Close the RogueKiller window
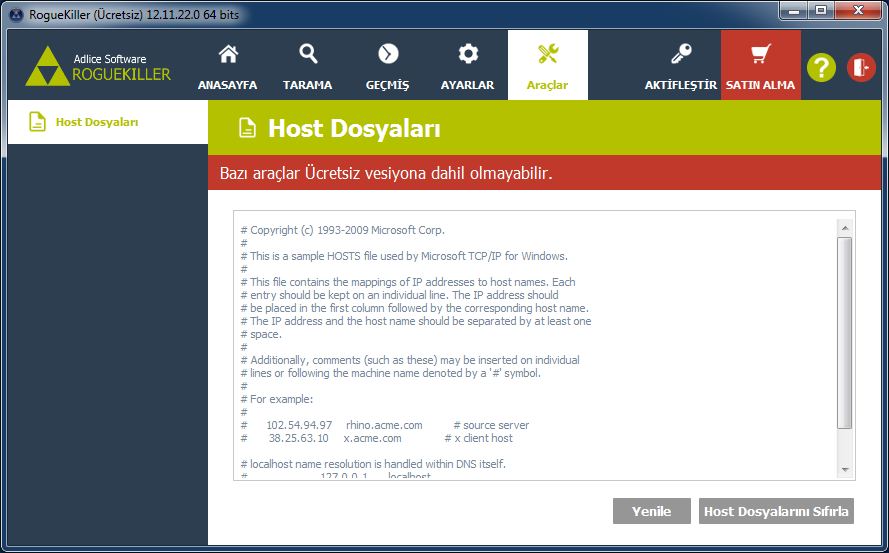This screenshot has height=553, width=889. click(858, 10)
